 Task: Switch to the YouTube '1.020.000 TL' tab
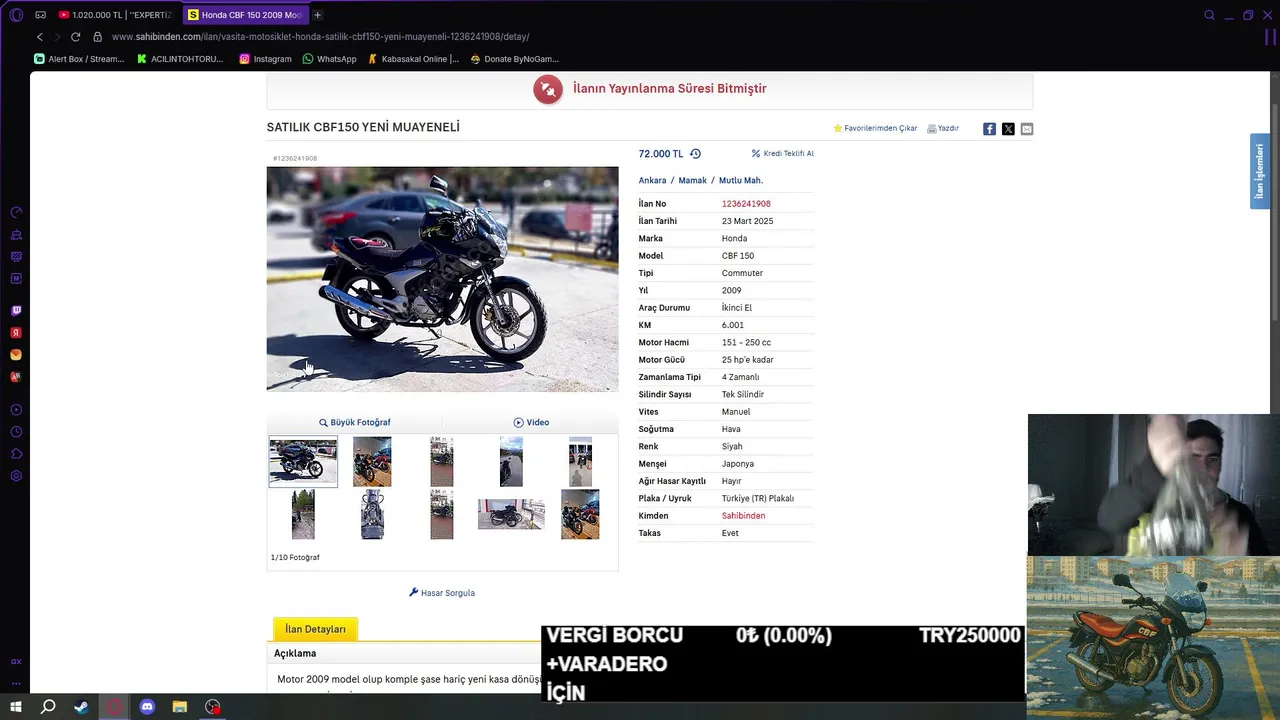115,15
